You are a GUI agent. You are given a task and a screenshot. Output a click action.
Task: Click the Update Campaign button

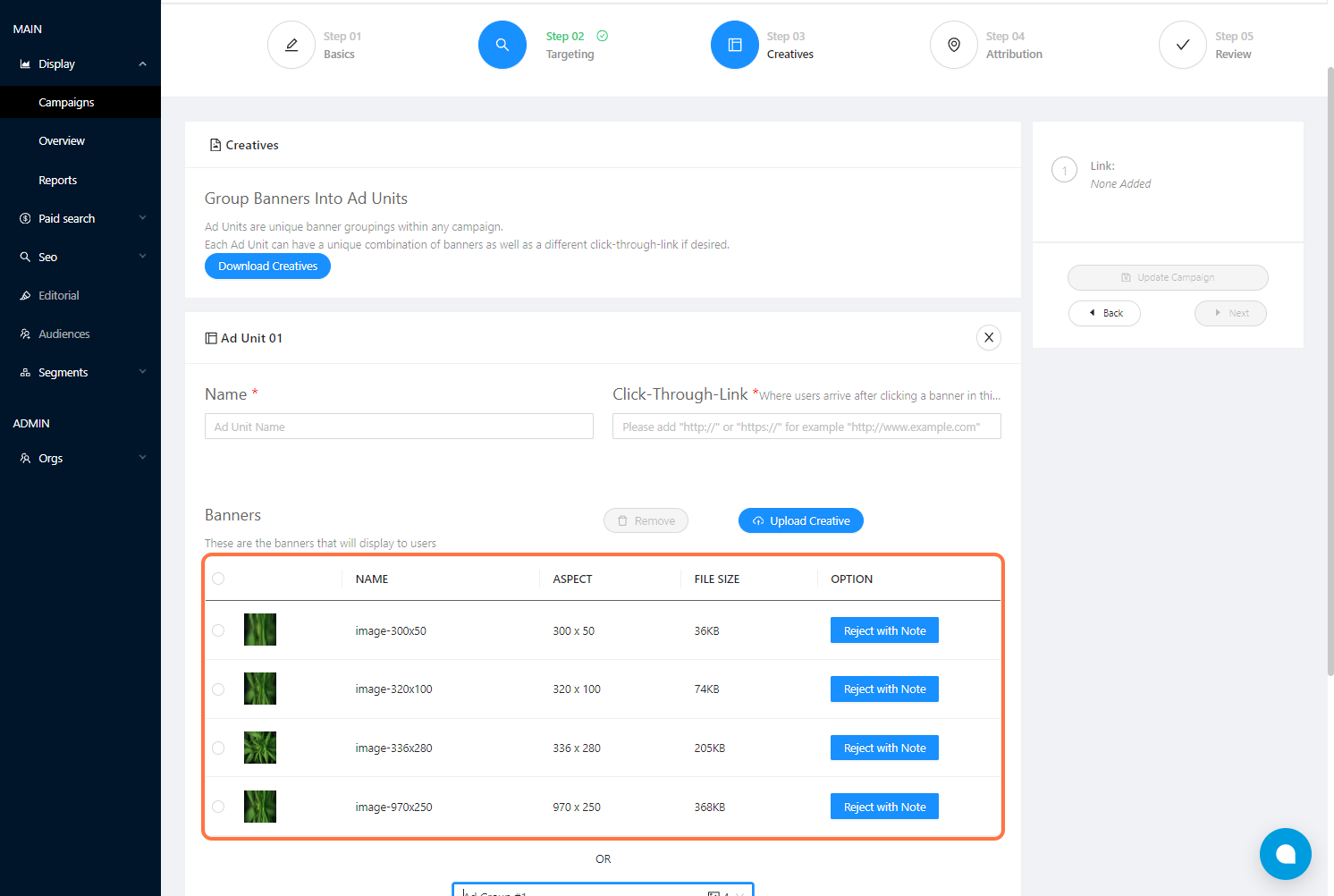point(1168,277)
